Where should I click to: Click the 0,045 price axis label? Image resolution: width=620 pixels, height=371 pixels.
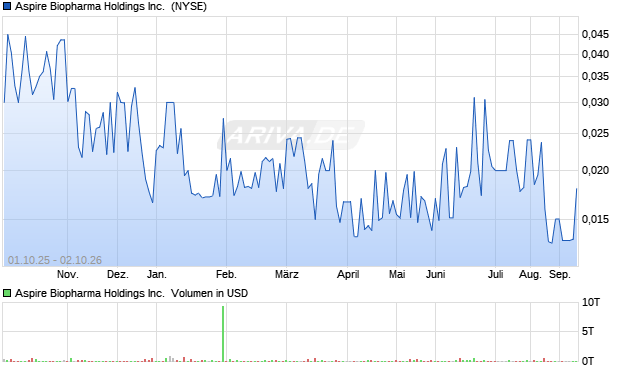[595, 34]
